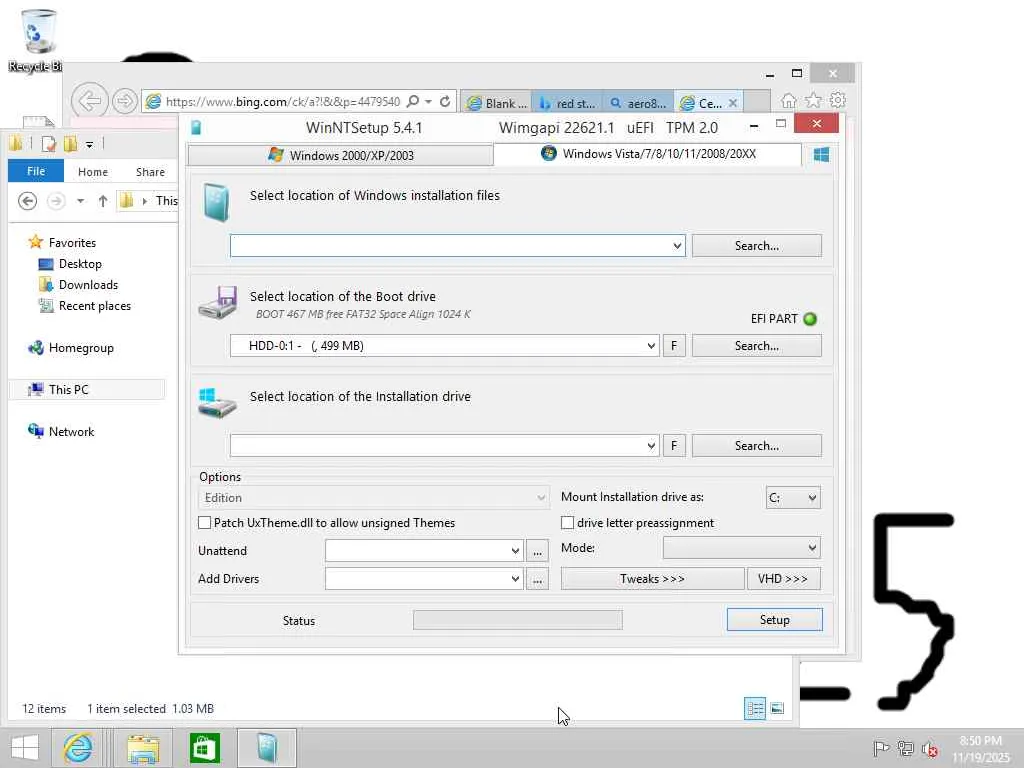Switch to the 'aero8...' browser tab
The image size is (1024, 768).
(x=638, y=103)
